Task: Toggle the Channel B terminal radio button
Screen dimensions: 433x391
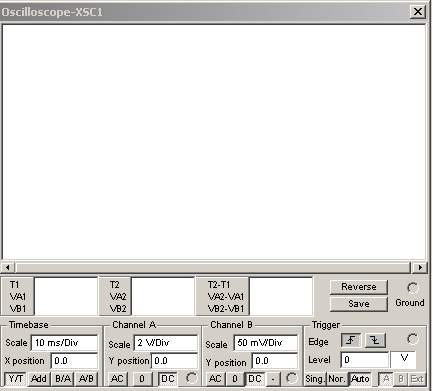Action: pos(291,378)
